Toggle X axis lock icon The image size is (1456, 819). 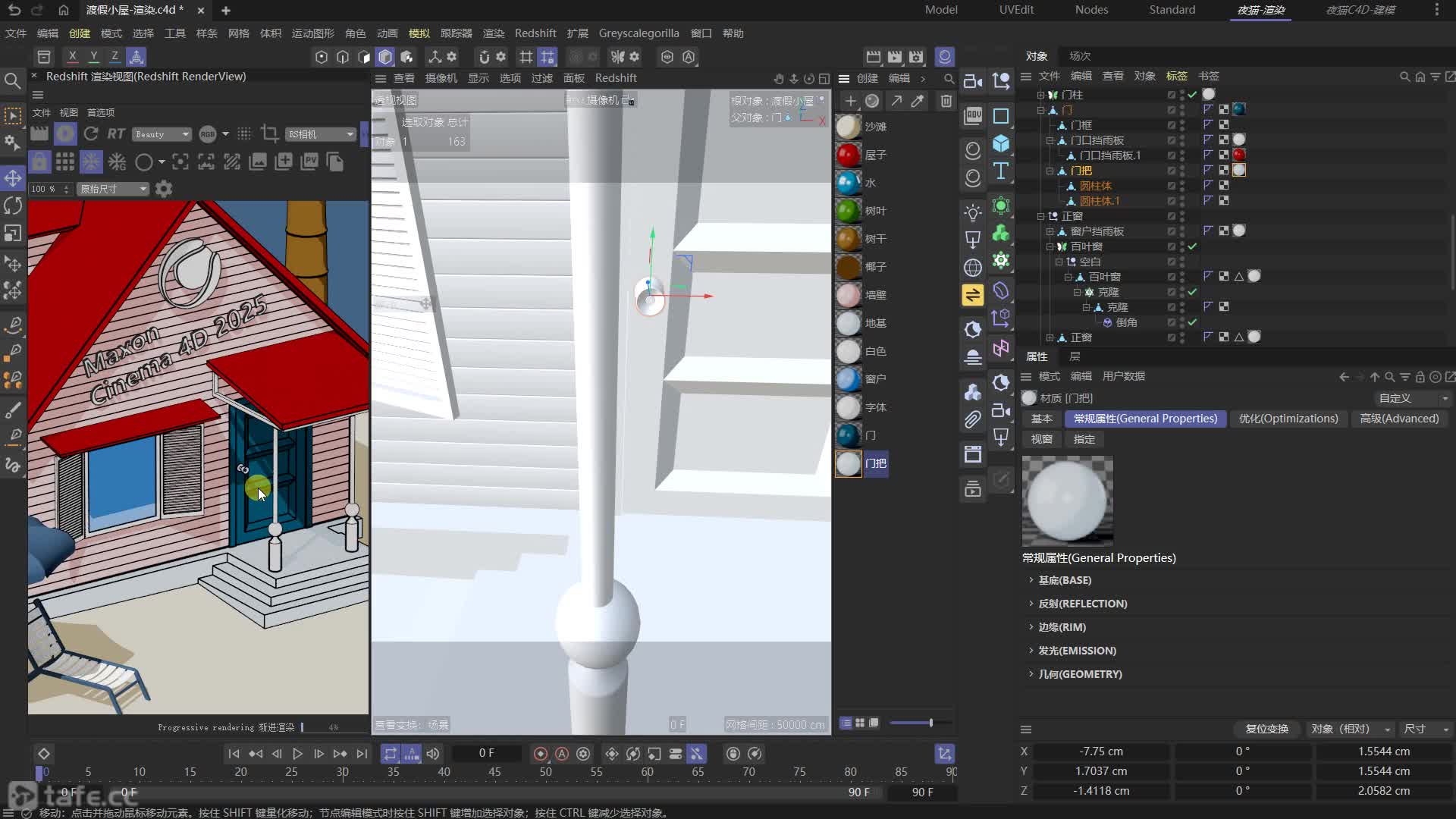click(72, 56)
